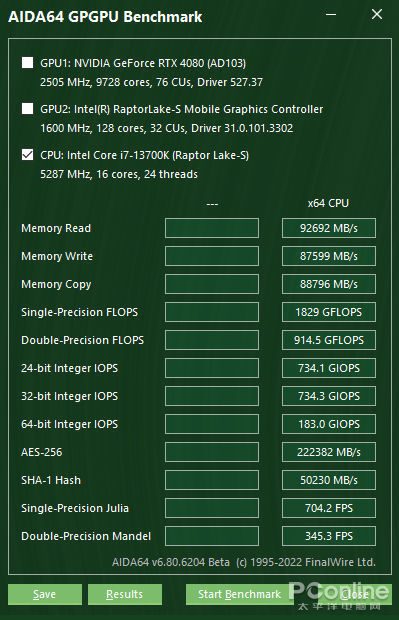Click the empty Double-Precision Mandel result box
The width and height of the screenshot is (399, 620).
(212, 536)
